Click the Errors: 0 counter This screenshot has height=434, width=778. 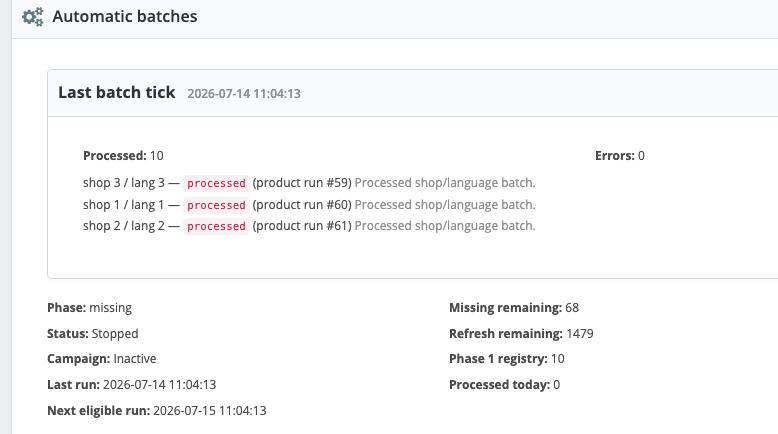tap(620, 156)
